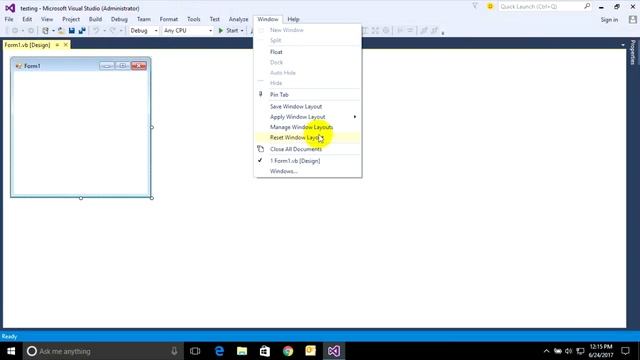This screenshot has height=360, width=640.
Task: Click the Sign in link
Action: point(609,20)
